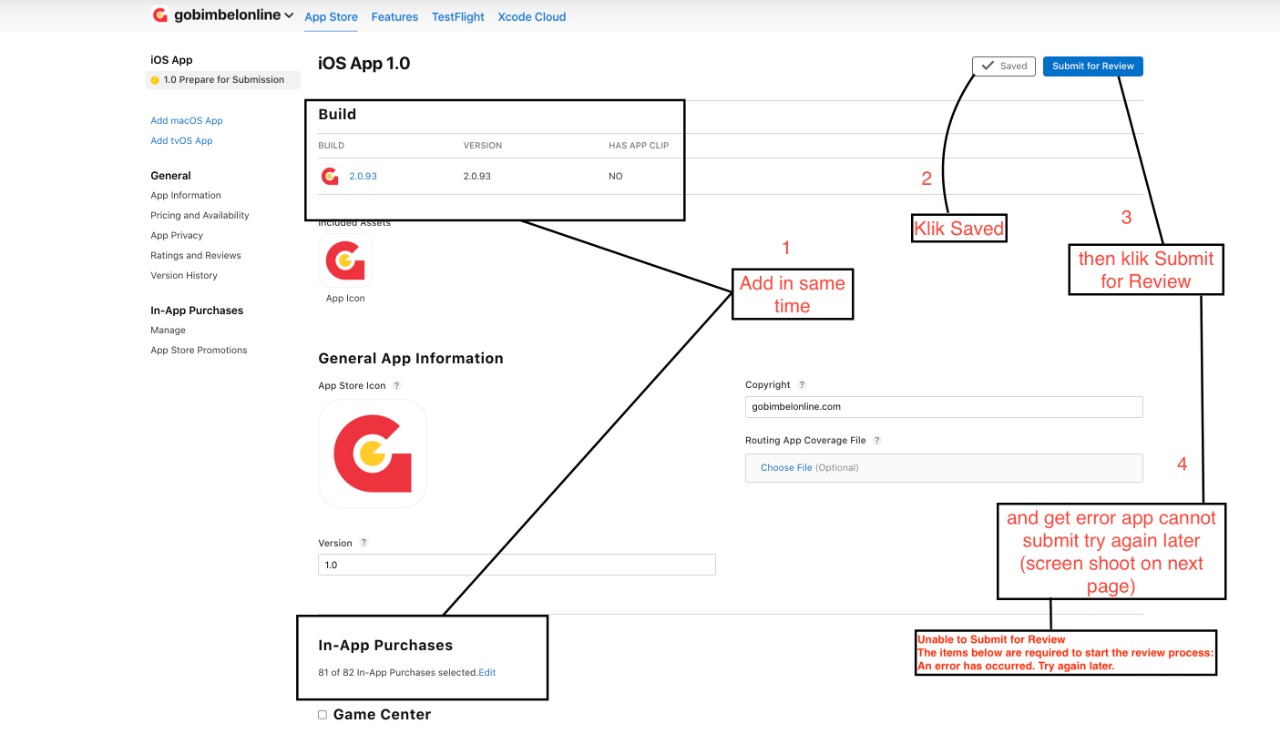The height and width of the screenshot is (734, 1280).
Task: Click Add macOS App link
Action: click(186, 121)
